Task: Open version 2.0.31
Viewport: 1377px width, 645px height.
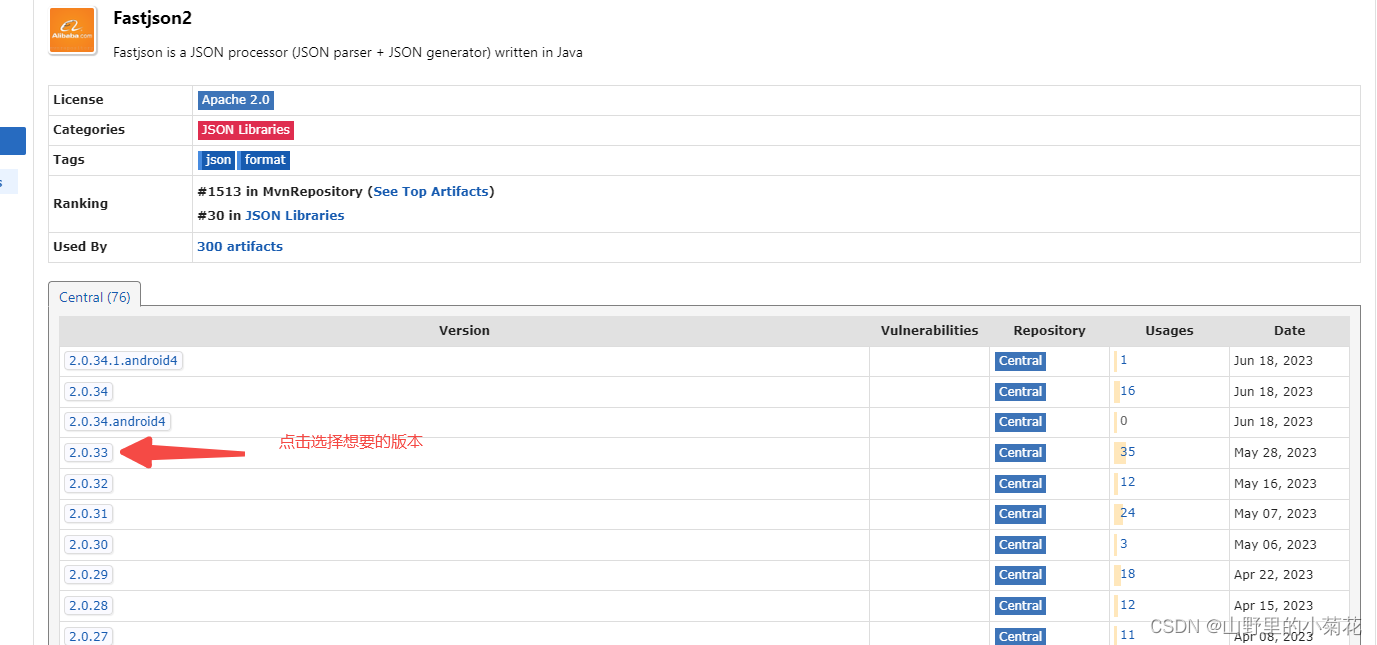Action: tap(89, 514)
